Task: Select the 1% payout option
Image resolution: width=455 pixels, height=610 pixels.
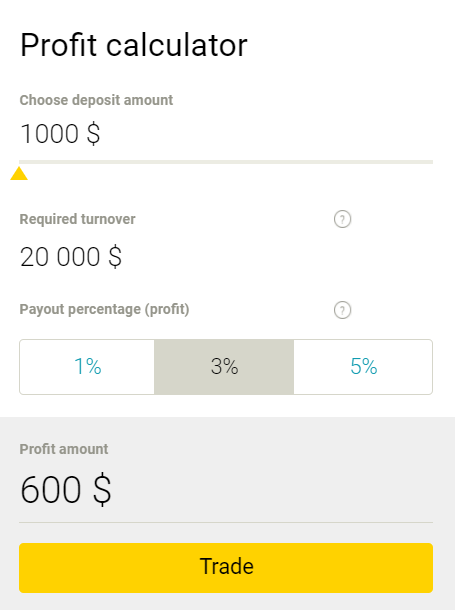Action: 87,367
